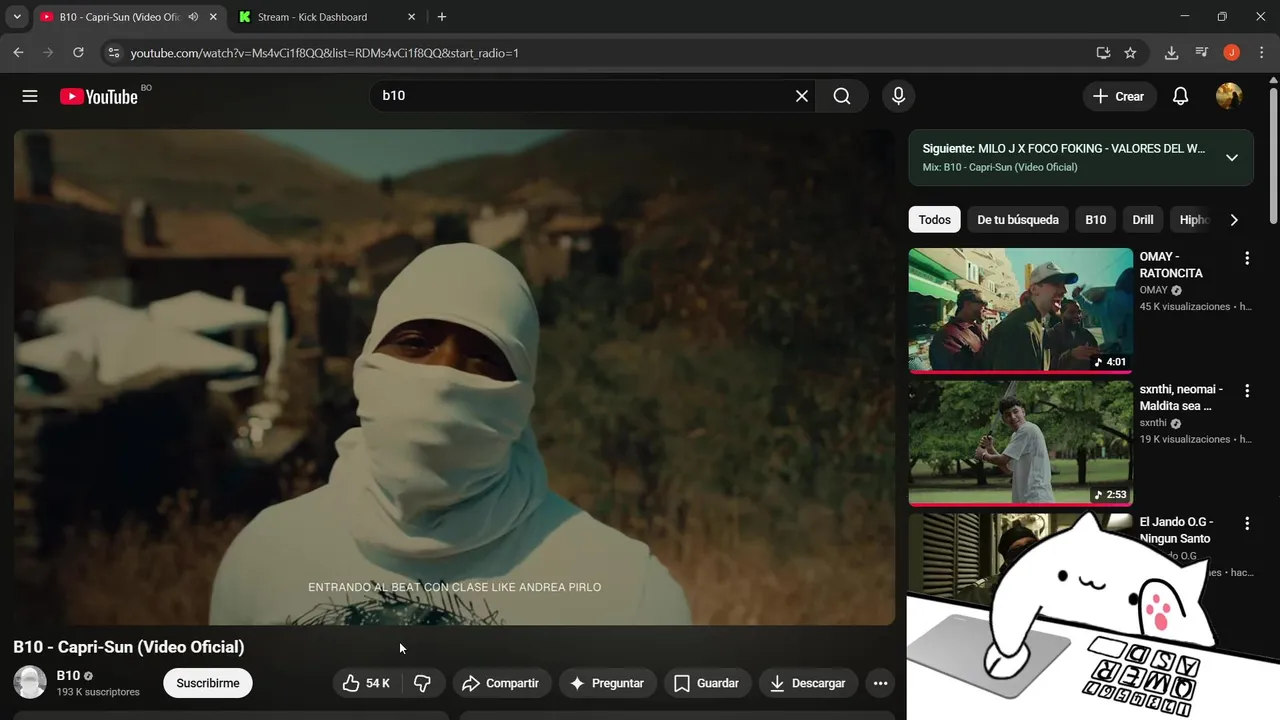Image resolution: width=1280 pixels, height=720 pixels.
Task: Go back in browser history
Action: click(x=18, y=53)
